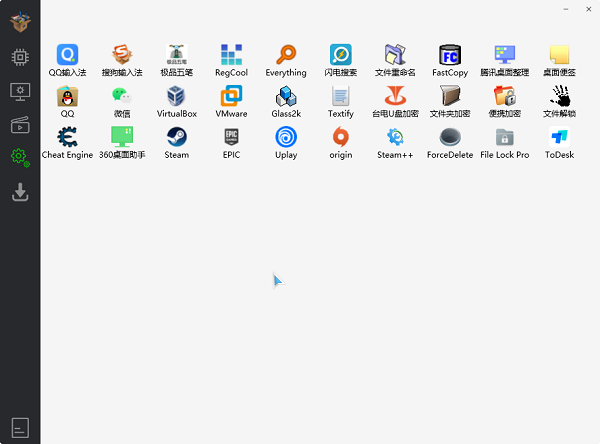Image resolution: width=600 pixels, height=444 pixels.
Task: Launch Uplay
Action: 286,142
